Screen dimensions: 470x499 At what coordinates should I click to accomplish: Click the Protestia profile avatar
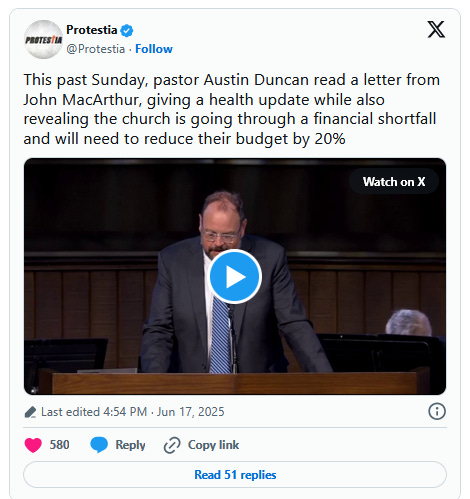point(43,39)
